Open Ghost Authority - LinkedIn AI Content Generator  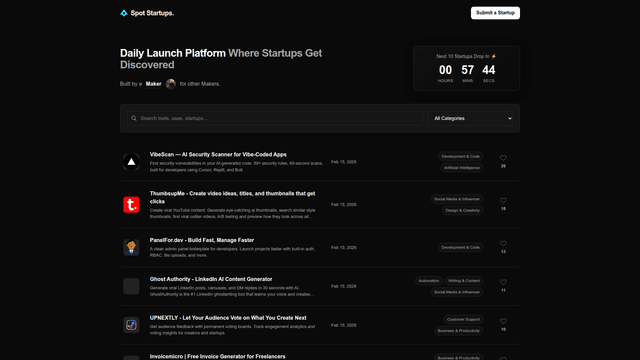click(211, 279)
